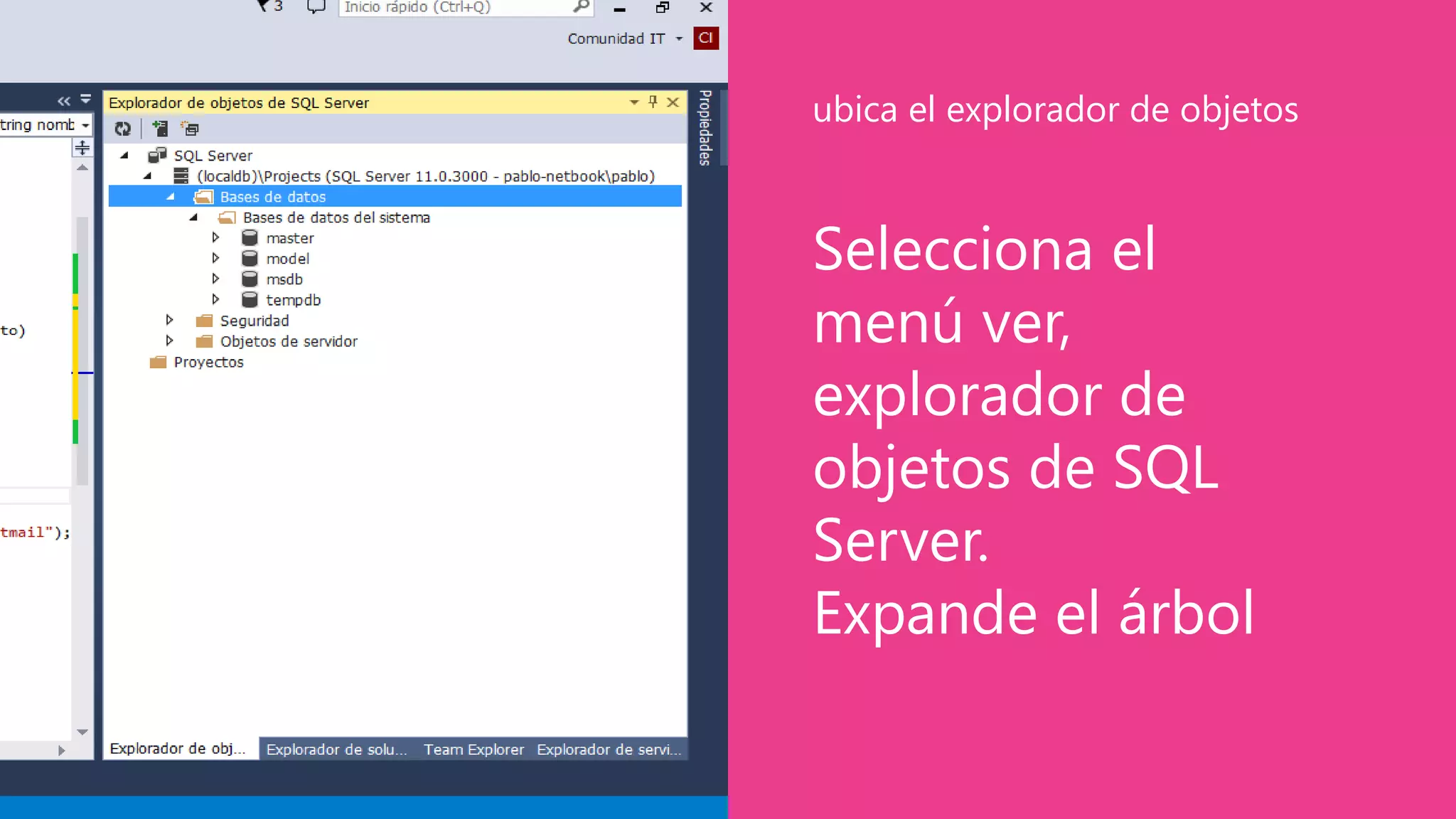Select Bases de datos del sistema item
Viewport: 1456px width, 819px height.
pos(336,218)
